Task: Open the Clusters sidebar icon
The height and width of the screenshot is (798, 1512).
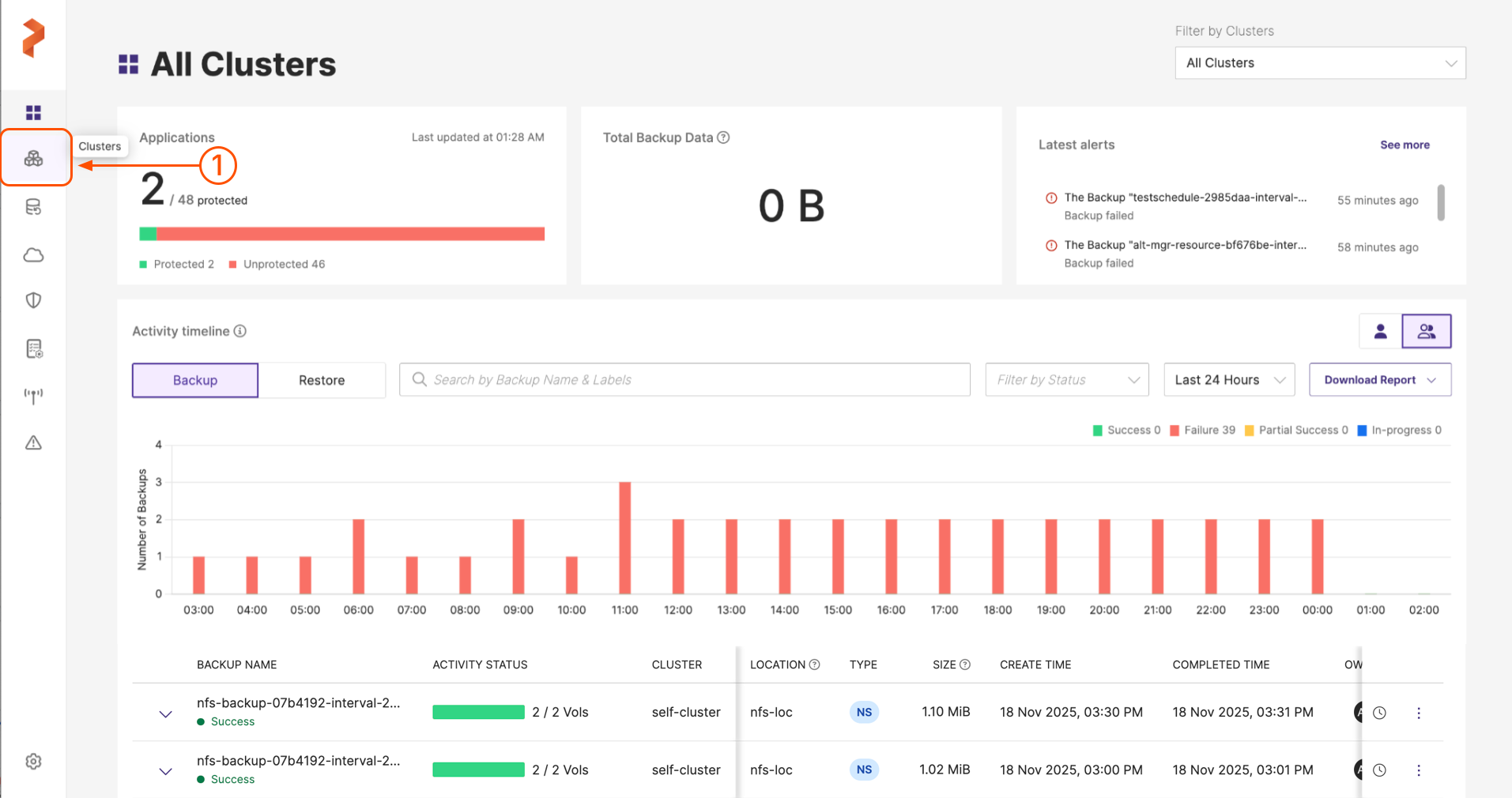Action: 34,159
